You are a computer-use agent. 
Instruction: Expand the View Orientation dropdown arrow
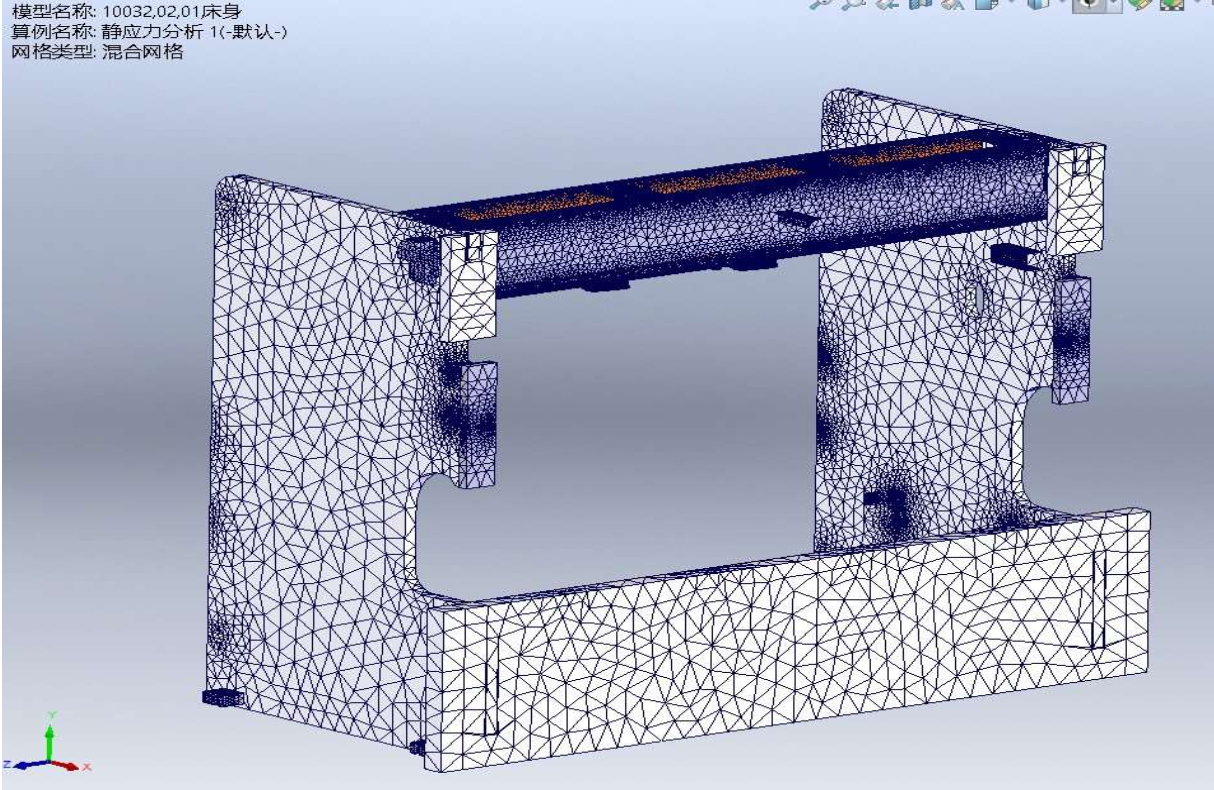pyautogui.click(x=1012, y=4)
